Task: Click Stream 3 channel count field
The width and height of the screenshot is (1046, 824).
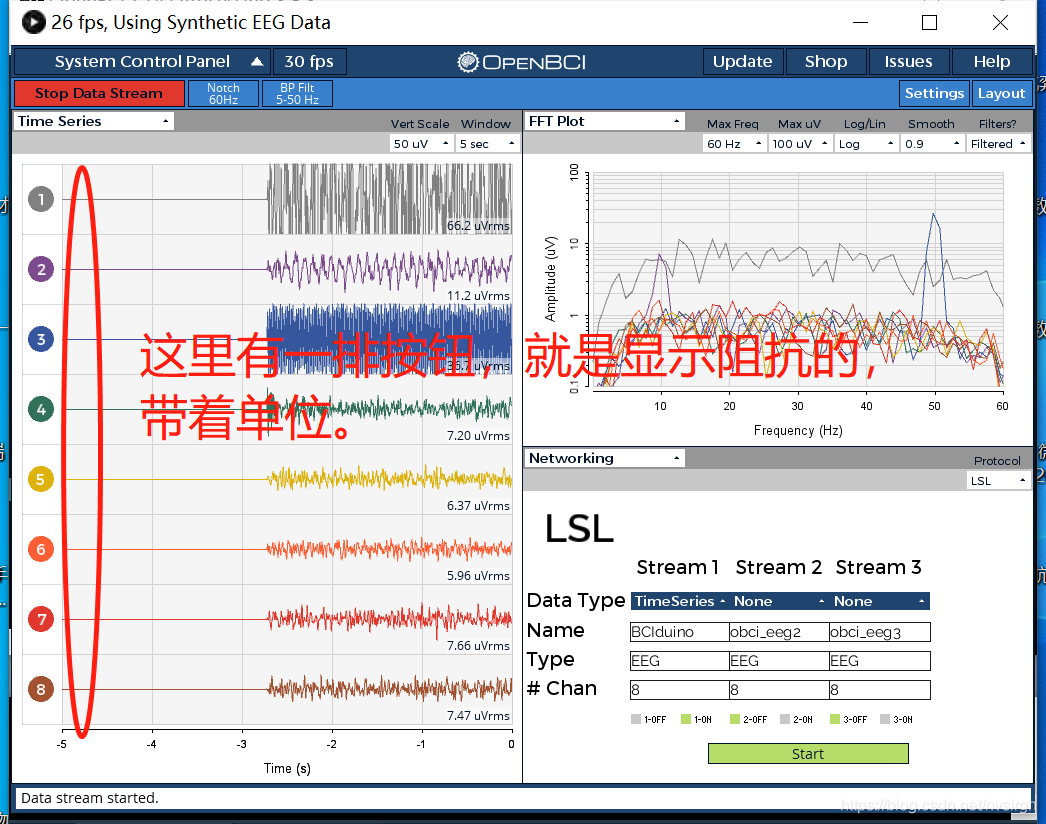Action: (880, 690)
